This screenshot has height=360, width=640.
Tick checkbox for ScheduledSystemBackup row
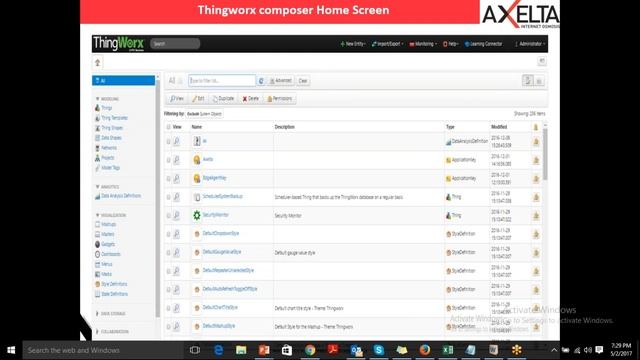169,197
